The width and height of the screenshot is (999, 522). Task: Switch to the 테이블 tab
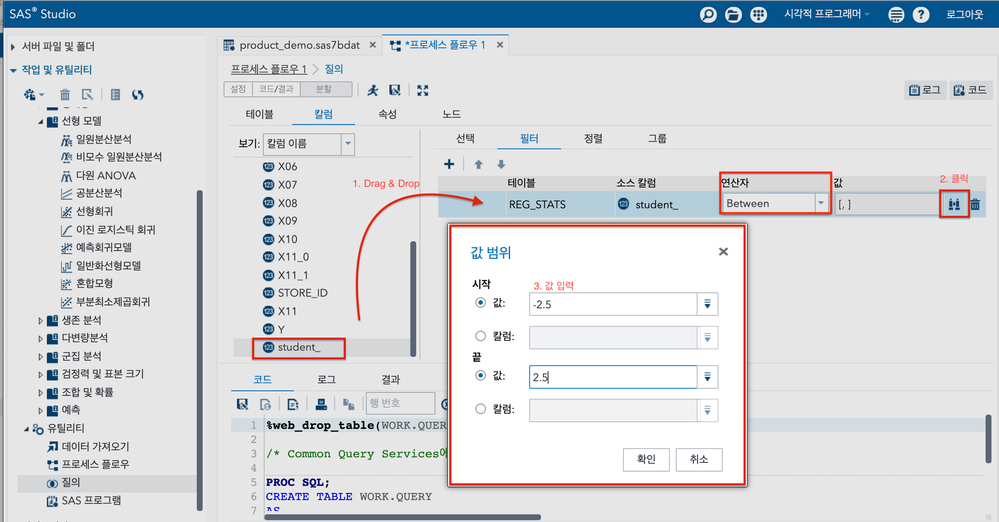(259, 114)
